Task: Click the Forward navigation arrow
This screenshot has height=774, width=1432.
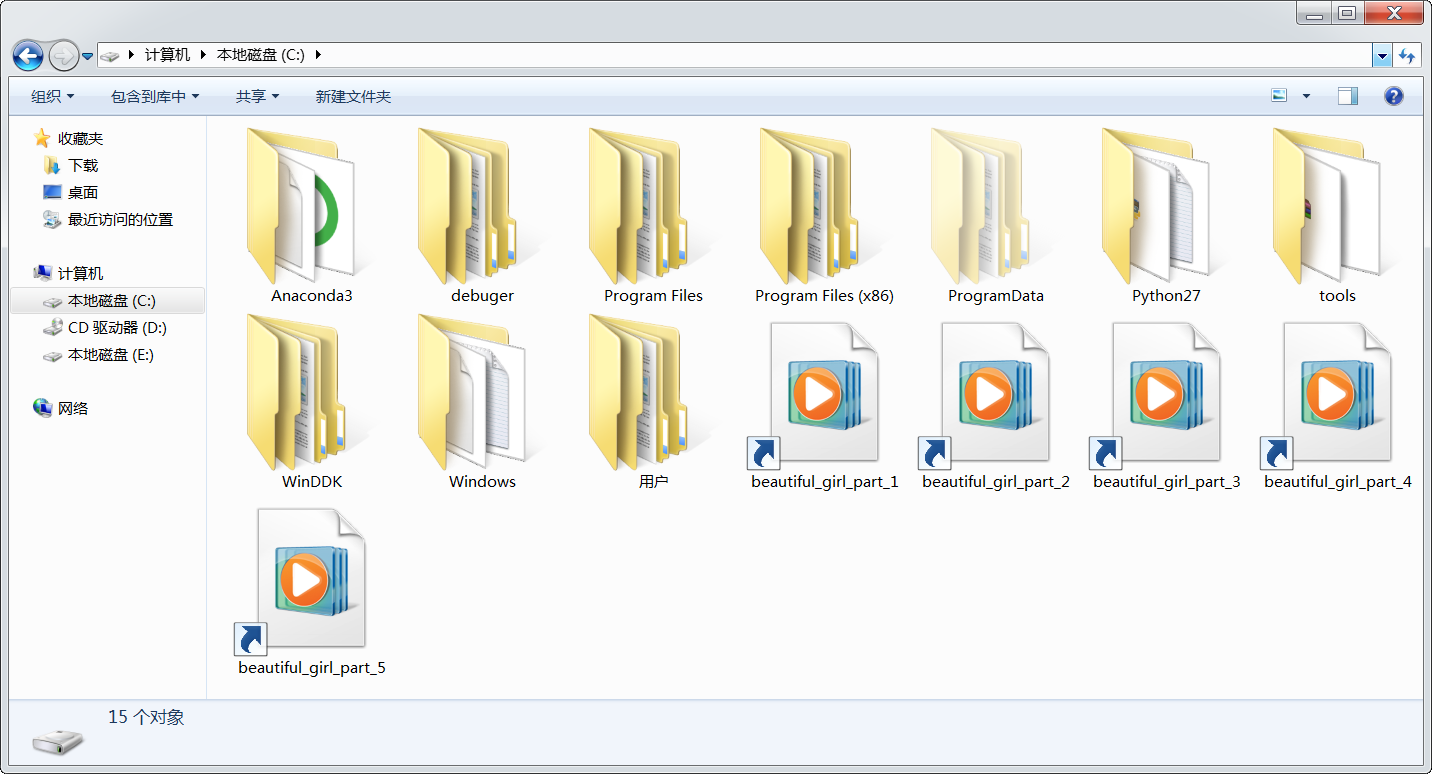Action: click(x=63, y=56)
